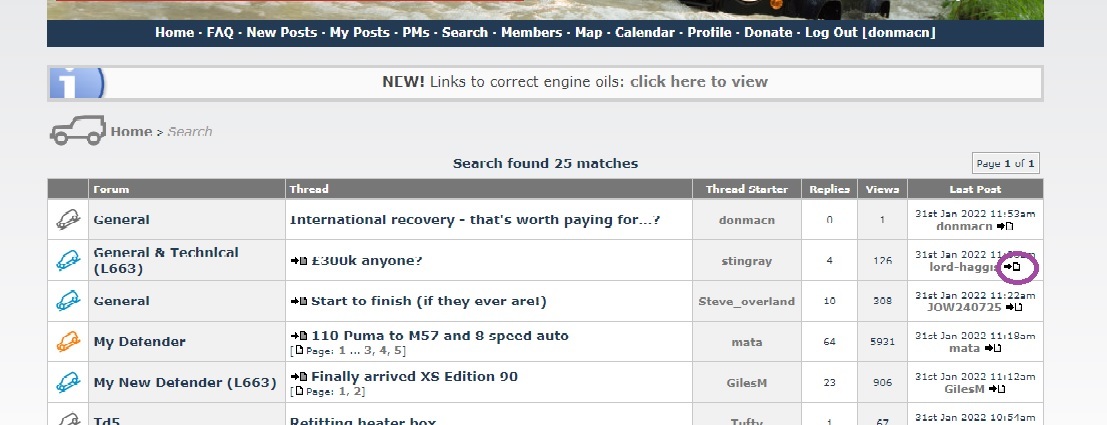Open '110 Puma to M57 and 8 speed auto' thread

pos(440,336)
